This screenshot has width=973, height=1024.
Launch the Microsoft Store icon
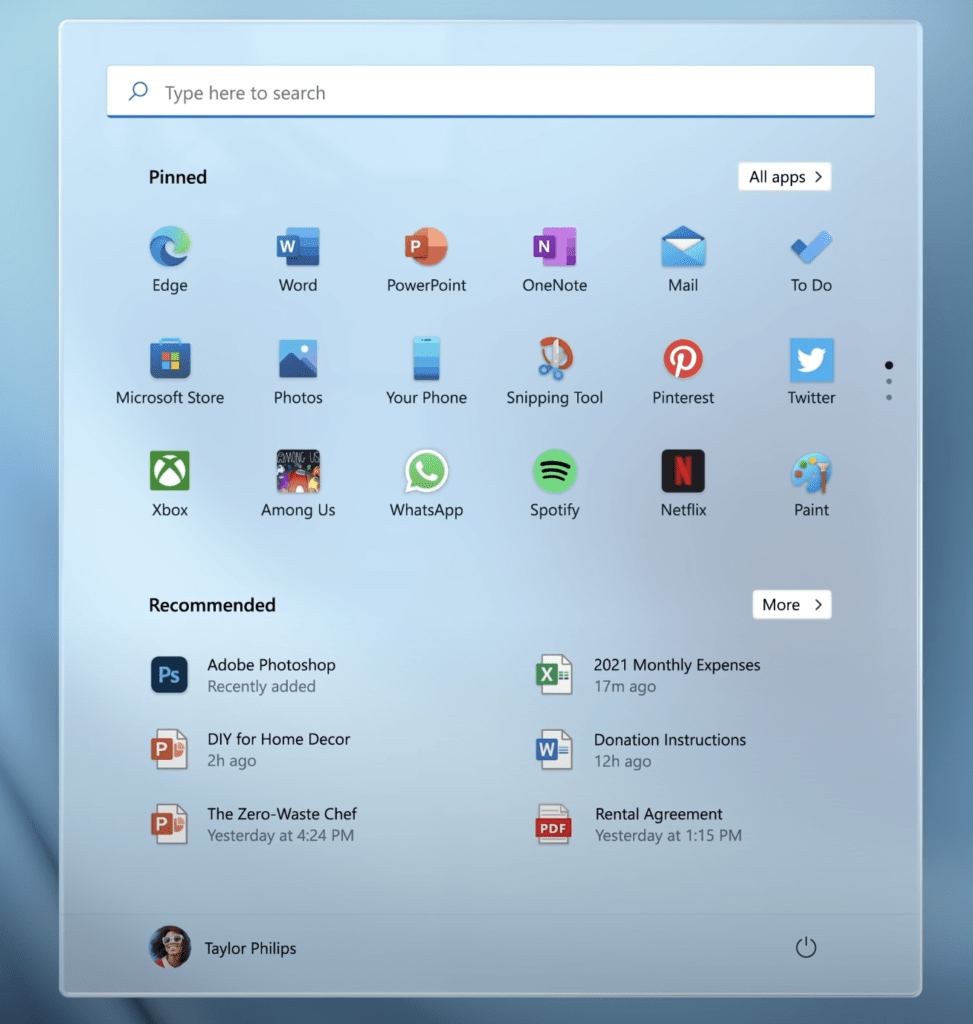point(170,359)
